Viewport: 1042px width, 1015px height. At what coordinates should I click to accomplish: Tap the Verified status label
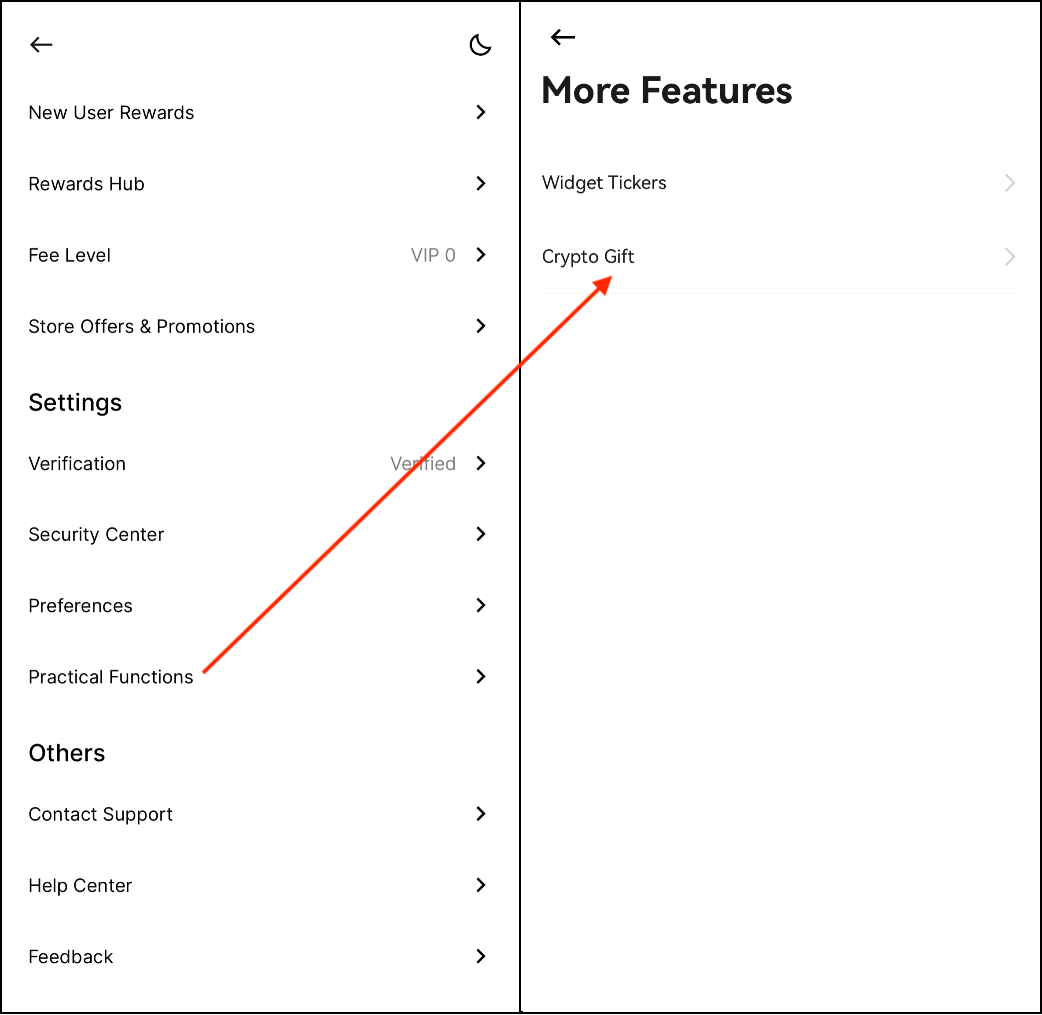coord(422,464)
